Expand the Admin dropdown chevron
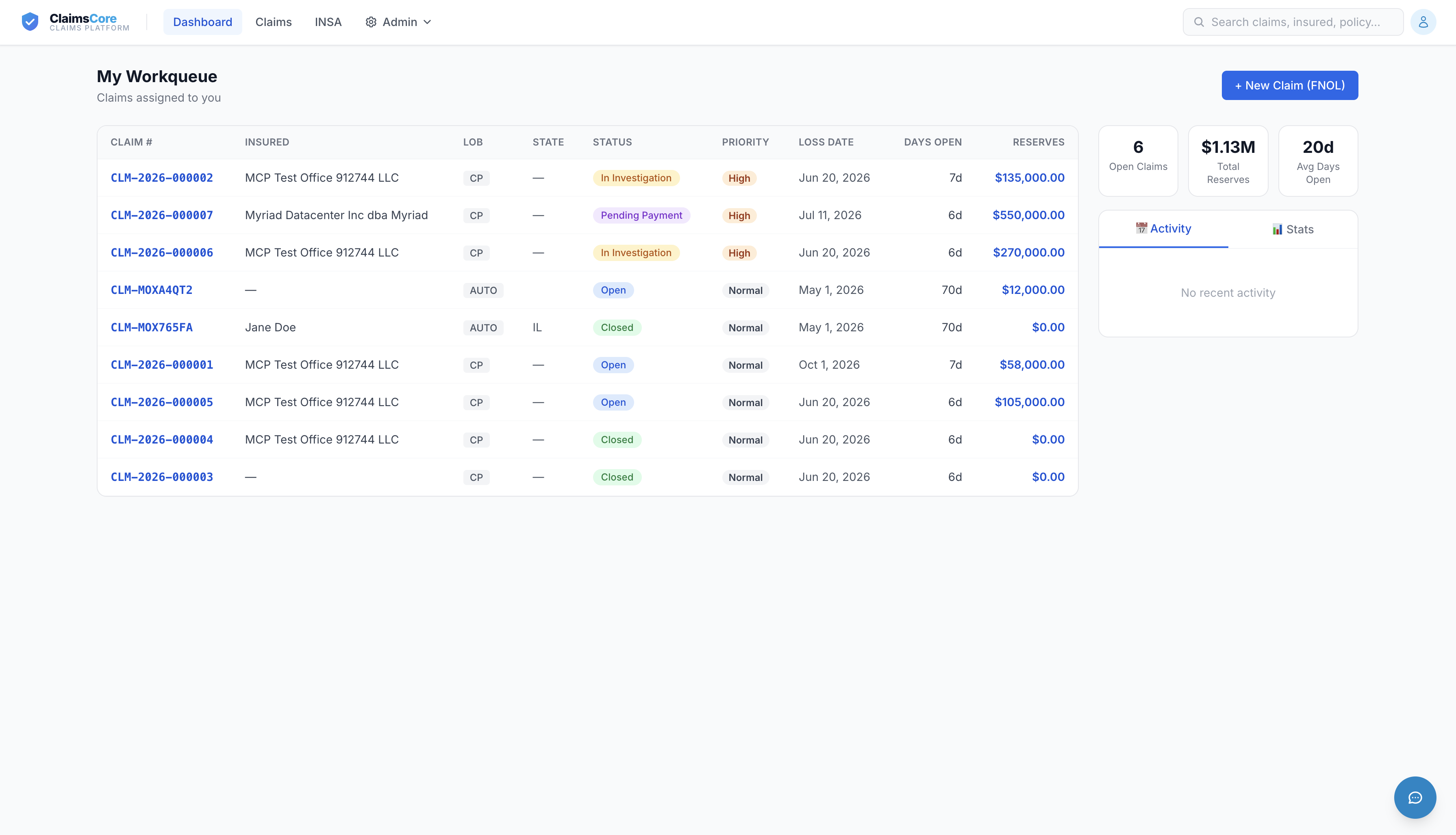Viewport: 1456px width, 835px height. (x=427, y=22)
